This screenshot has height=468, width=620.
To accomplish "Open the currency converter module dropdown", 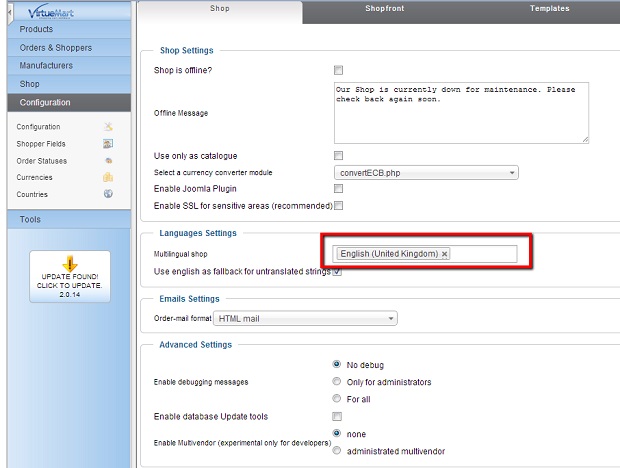I will [x=426, y=173].
